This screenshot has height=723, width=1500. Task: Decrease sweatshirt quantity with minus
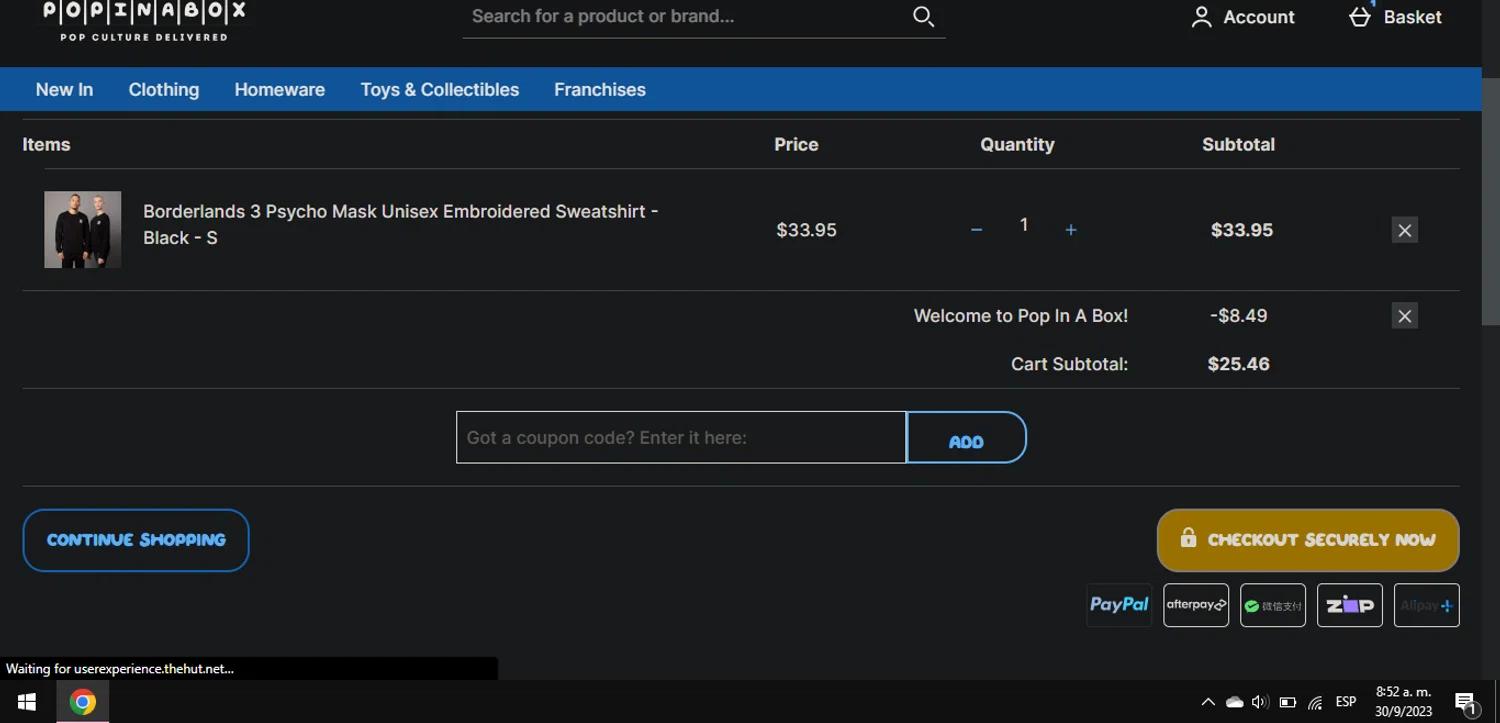(x=976, y=230)
